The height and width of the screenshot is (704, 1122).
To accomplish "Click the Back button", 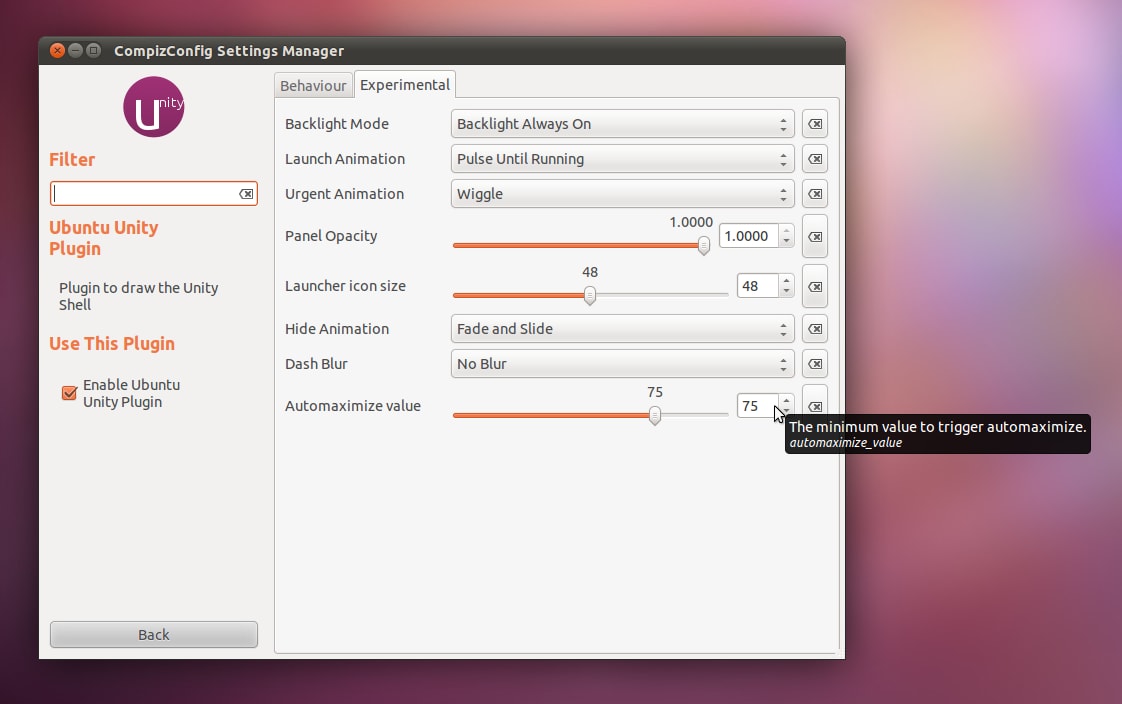I will point(154,635).
